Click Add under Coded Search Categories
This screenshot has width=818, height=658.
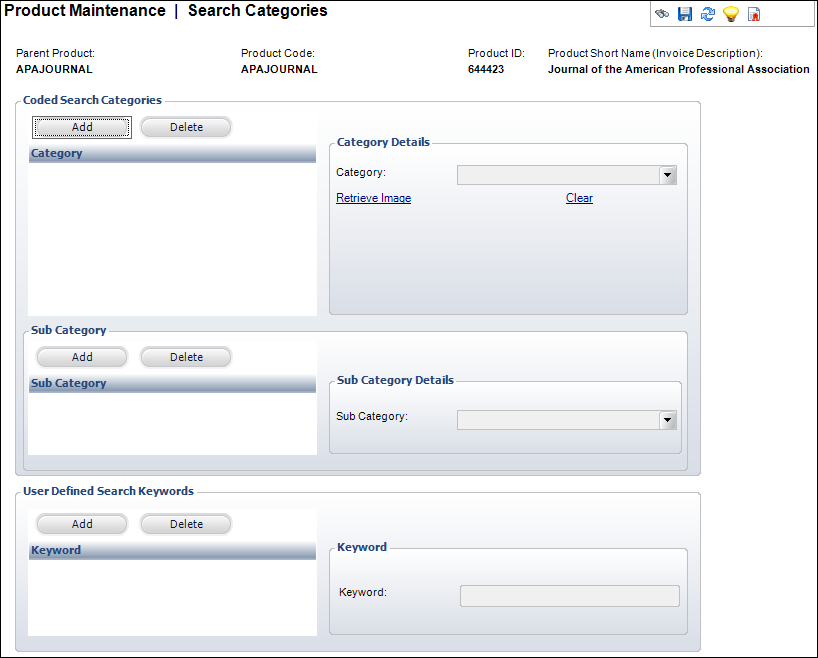82,127
